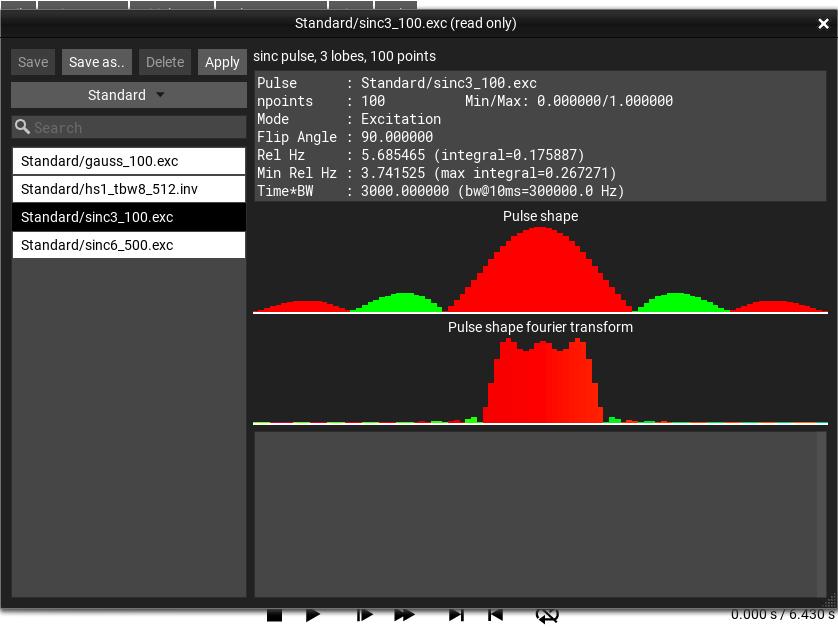Click the Apply button

pyautogui.click(x=222, y=62)
